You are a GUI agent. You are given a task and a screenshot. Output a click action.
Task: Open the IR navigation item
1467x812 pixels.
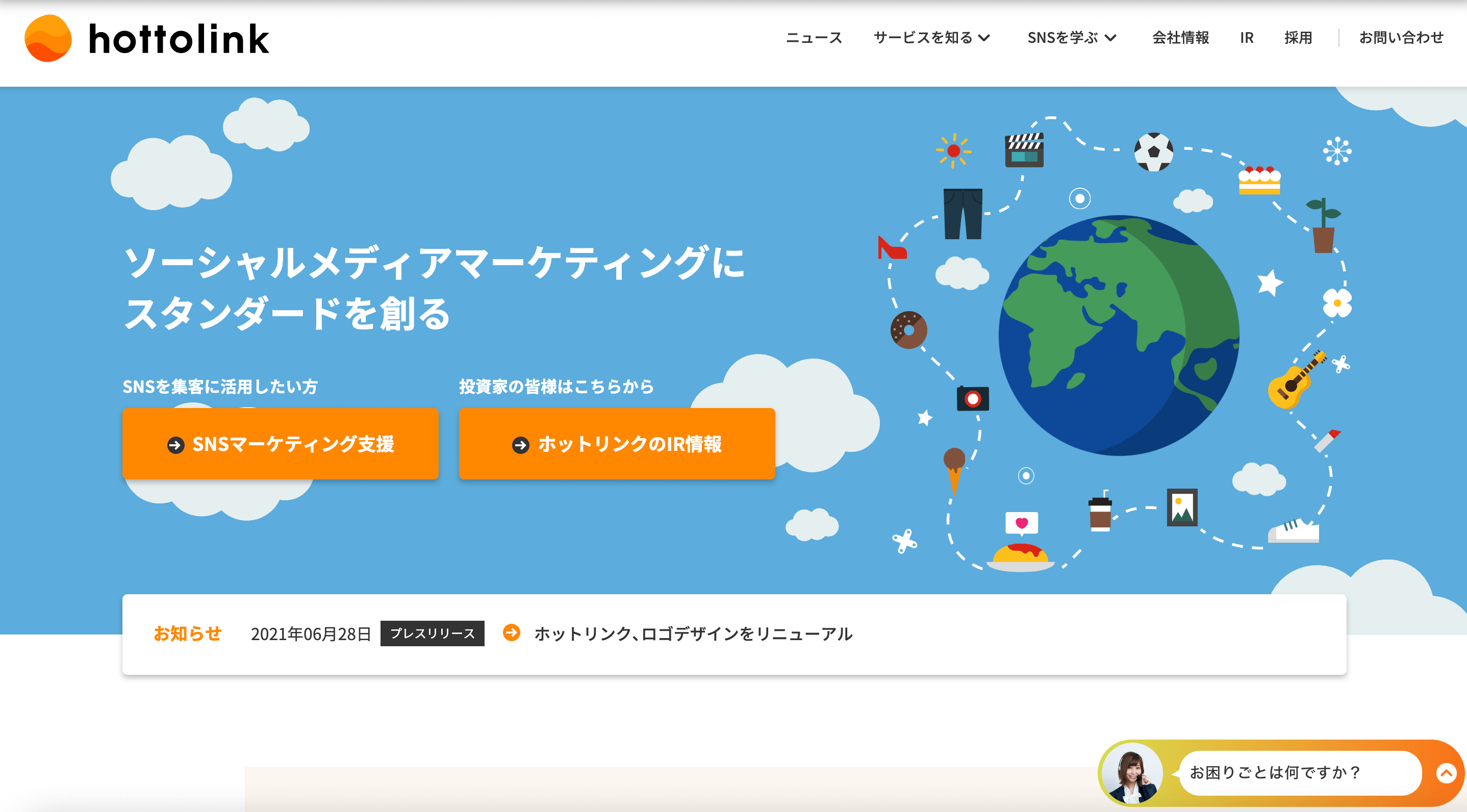(1247, 38)
